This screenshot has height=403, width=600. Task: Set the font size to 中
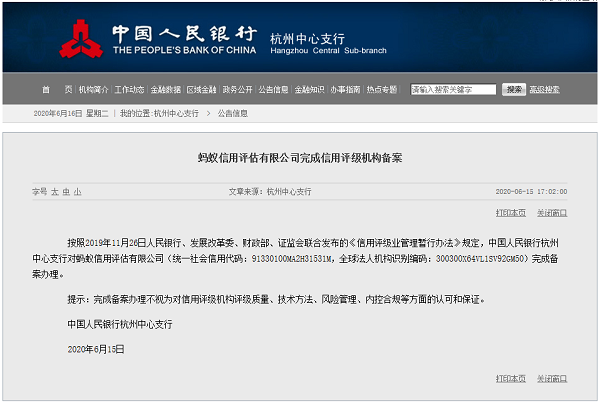[x=66, y=192]
